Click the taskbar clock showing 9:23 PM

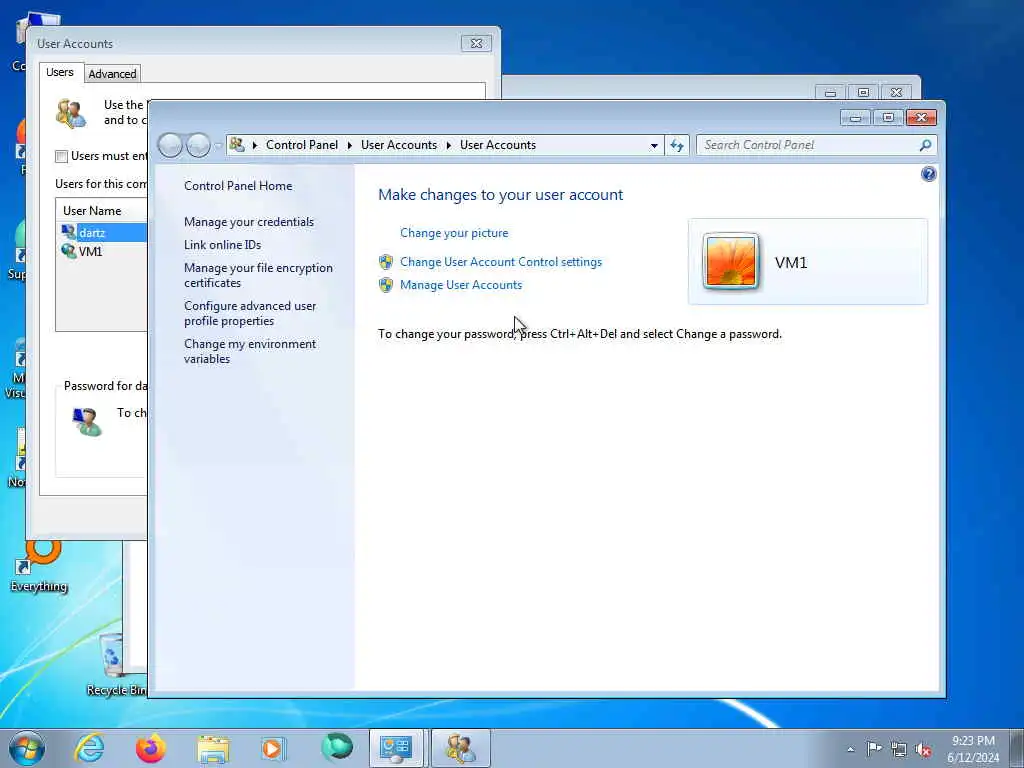click(x=973, y=748)
